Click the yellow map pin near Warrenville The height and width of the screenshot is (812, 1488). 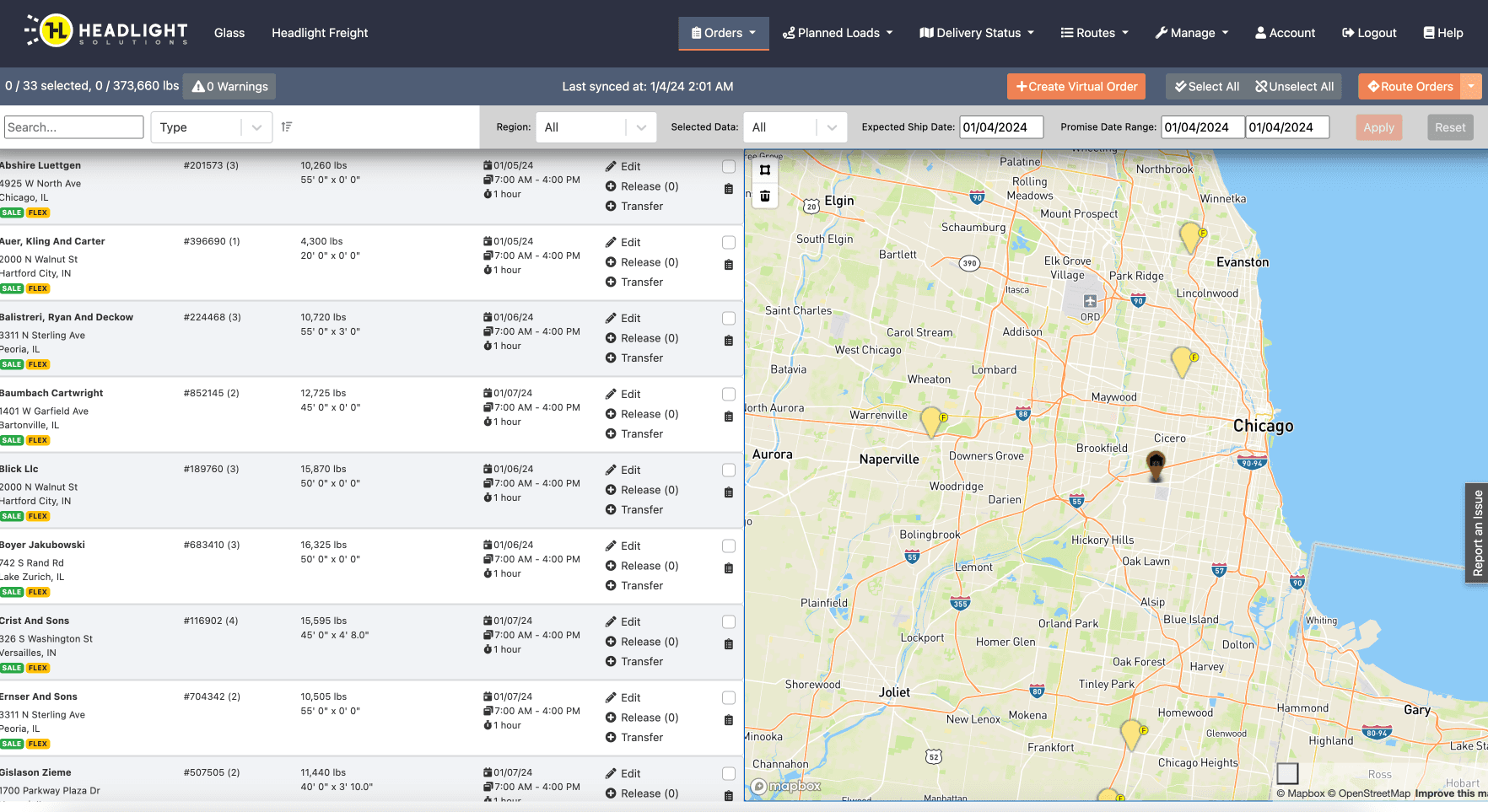click(931, 421)
